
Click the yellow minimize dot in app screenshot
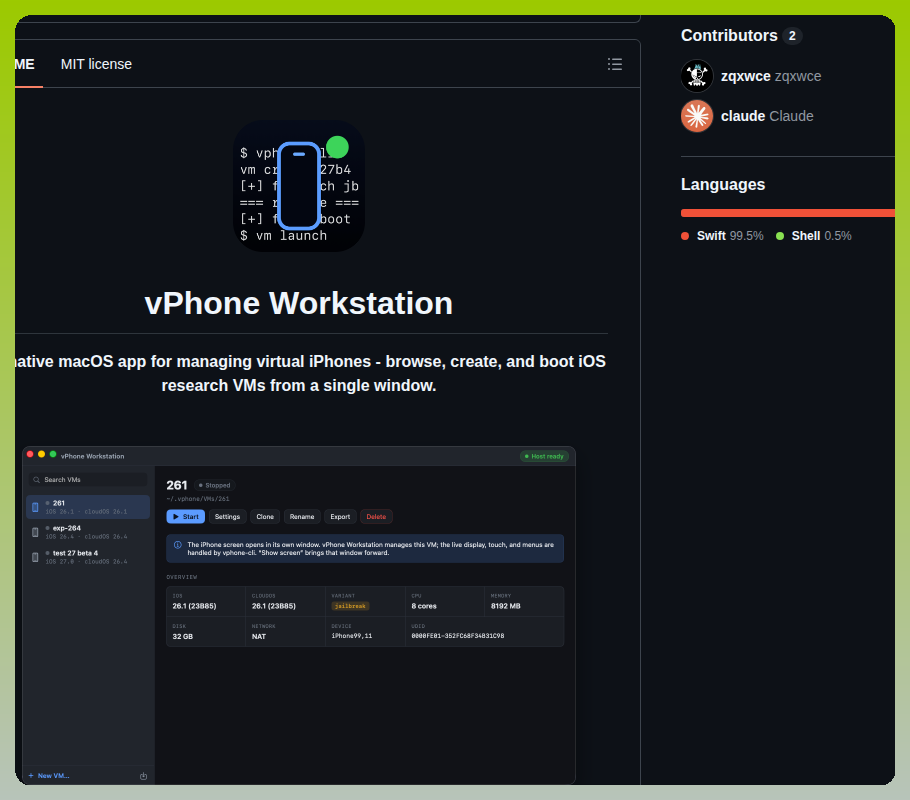pos(41,455)
